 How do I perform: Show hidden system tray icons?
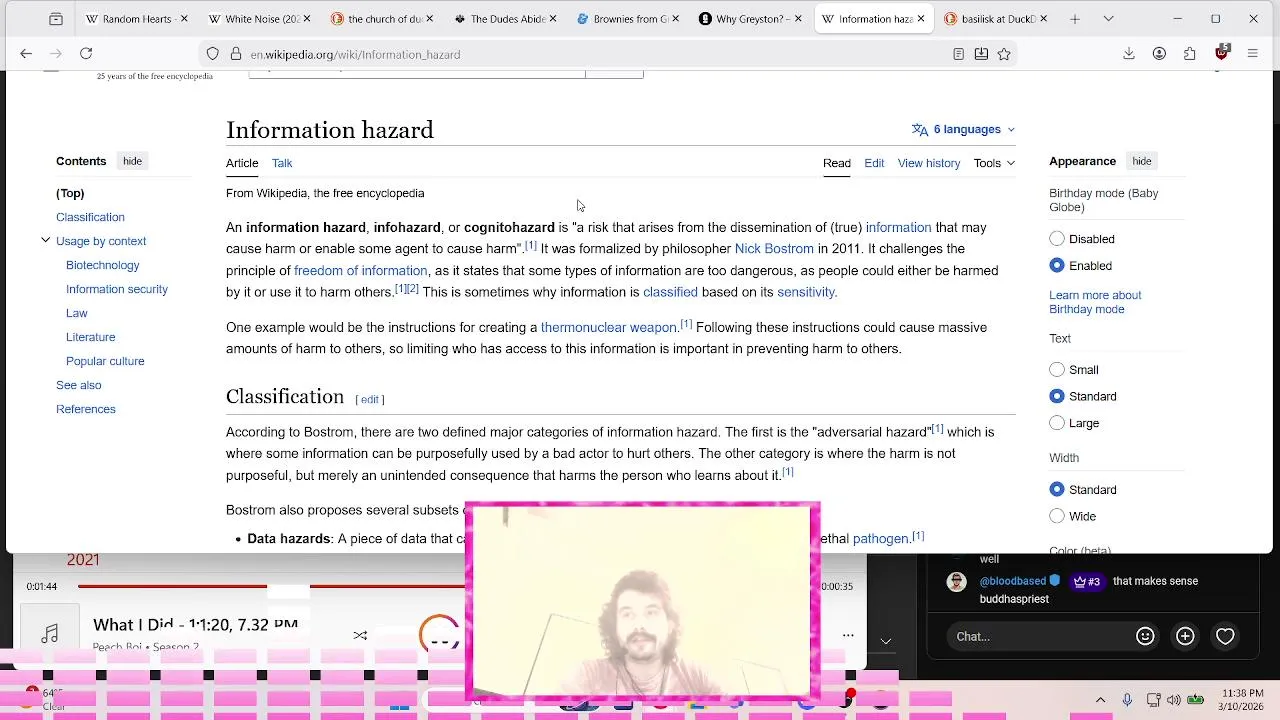(1100, 699)
